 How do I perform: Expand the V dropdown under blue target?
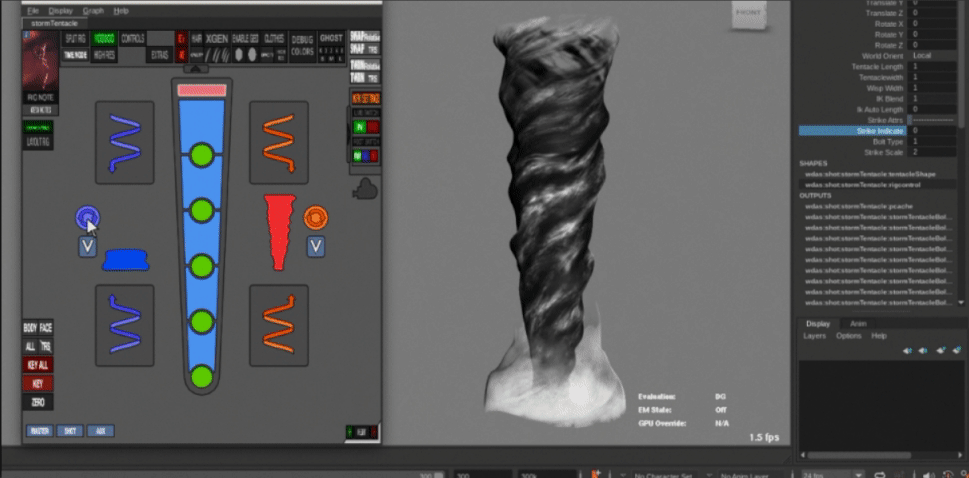point(88,246)
